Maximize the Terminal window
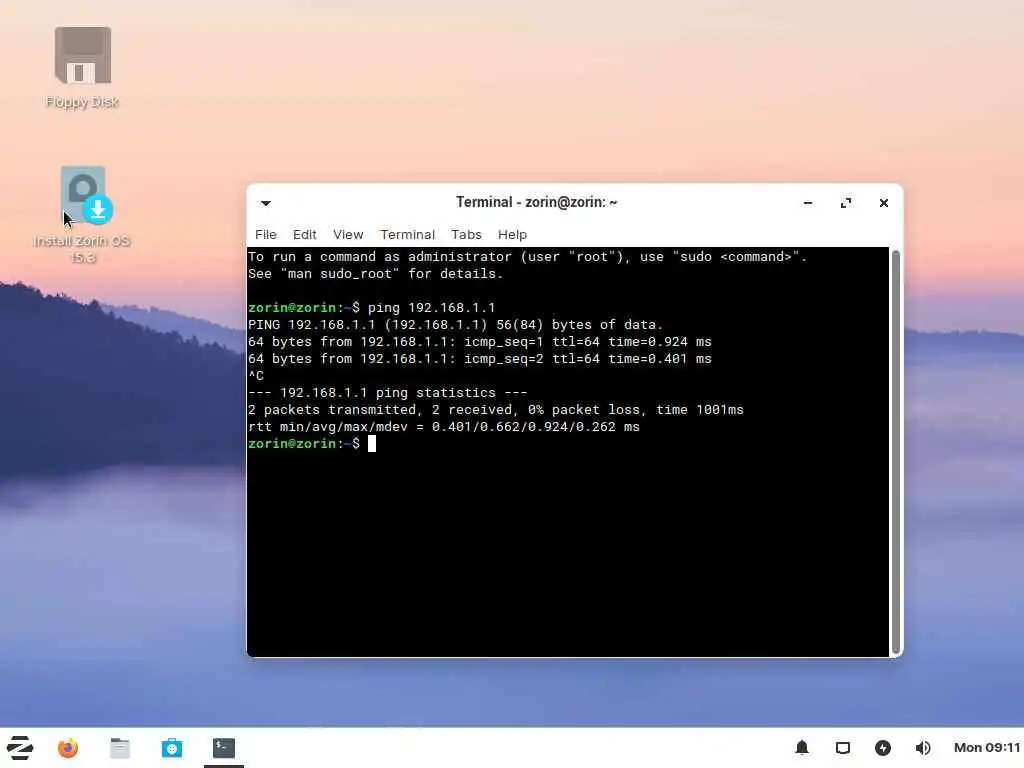The width and height of the screenshot is (1024, 768). pos(846,203)
